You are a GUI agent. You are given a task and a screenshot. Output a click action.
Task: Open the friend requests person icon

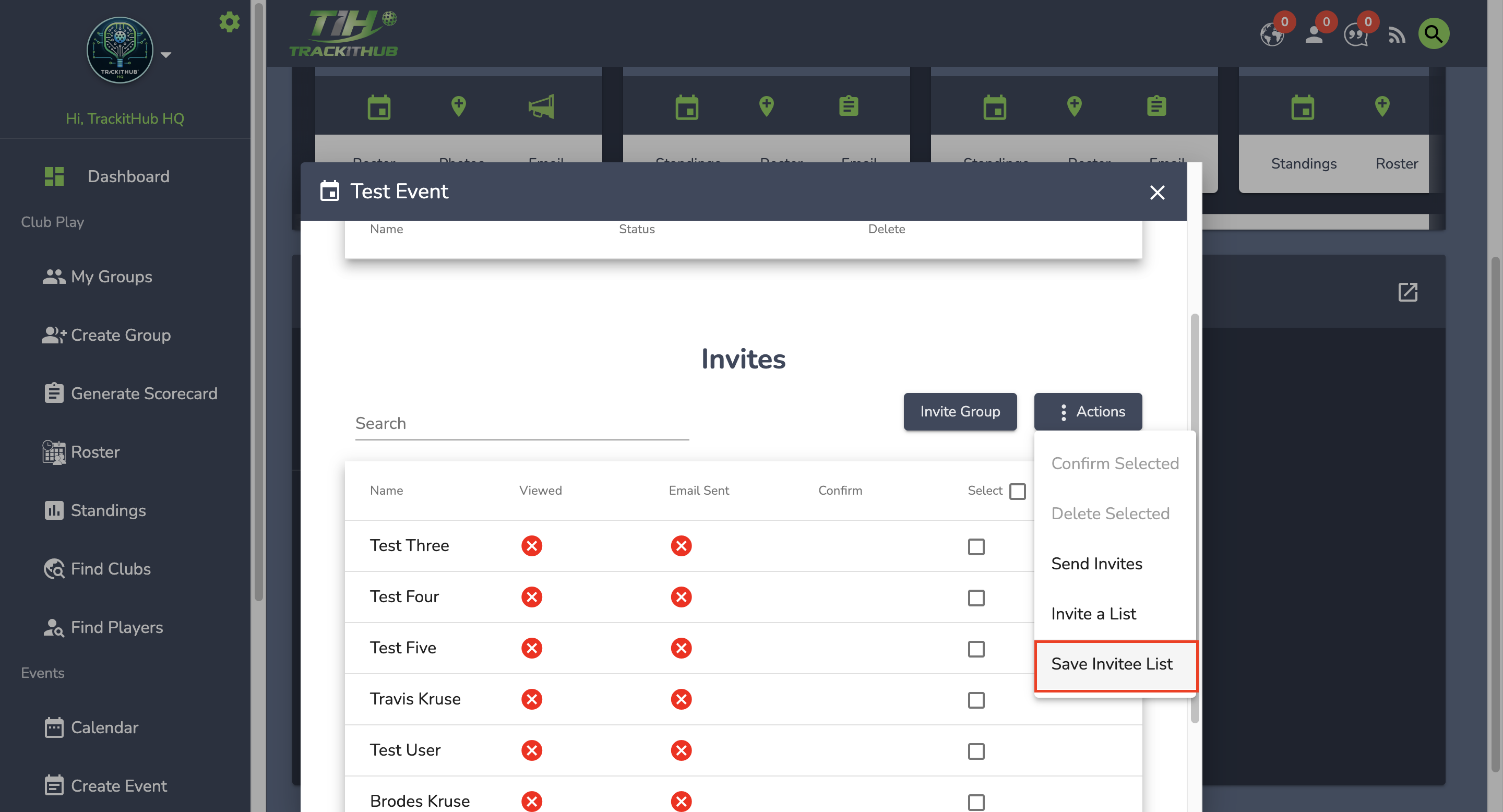click(1314, 34)
